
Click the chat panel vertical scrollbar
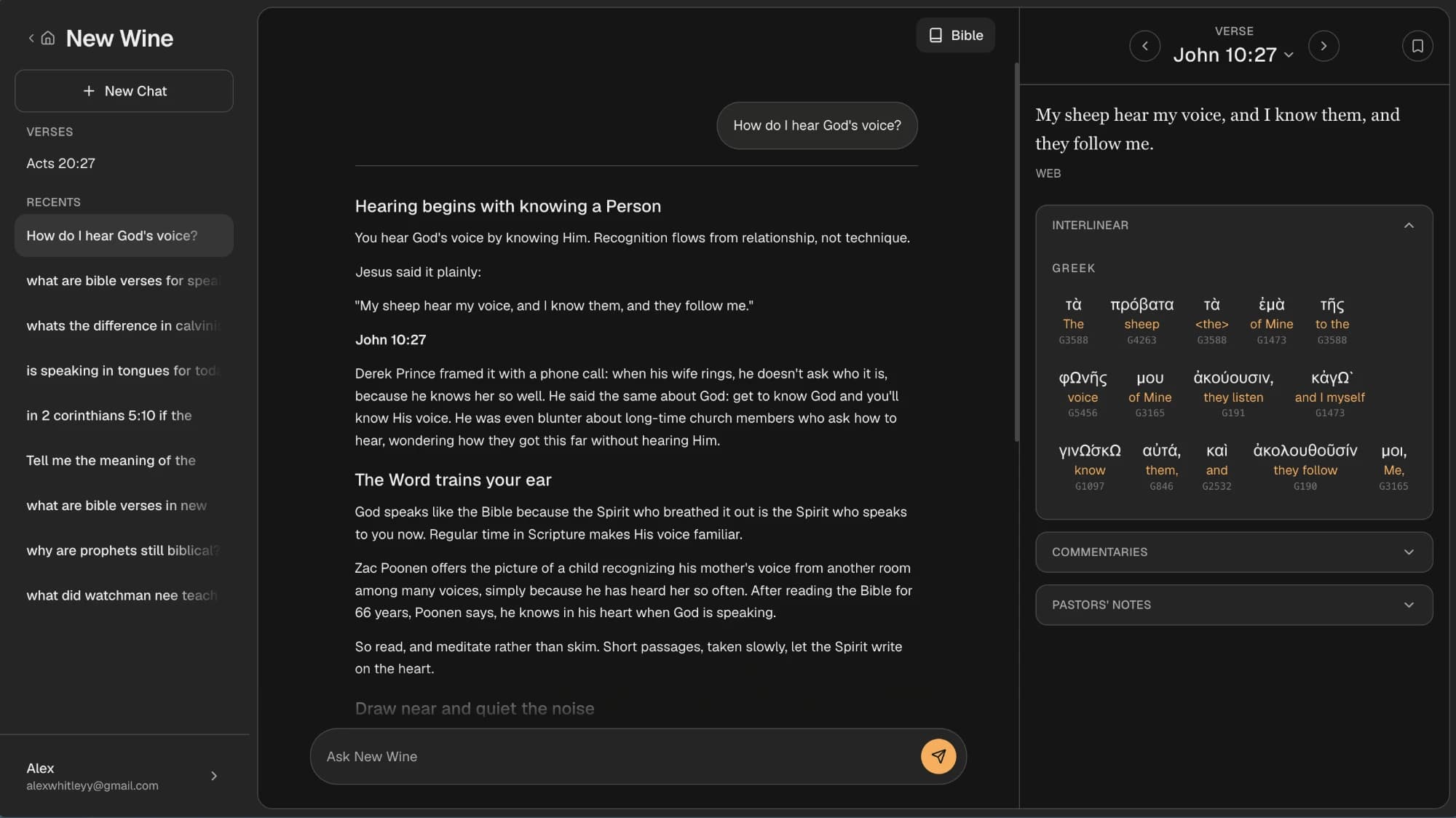click(1016, 251)
